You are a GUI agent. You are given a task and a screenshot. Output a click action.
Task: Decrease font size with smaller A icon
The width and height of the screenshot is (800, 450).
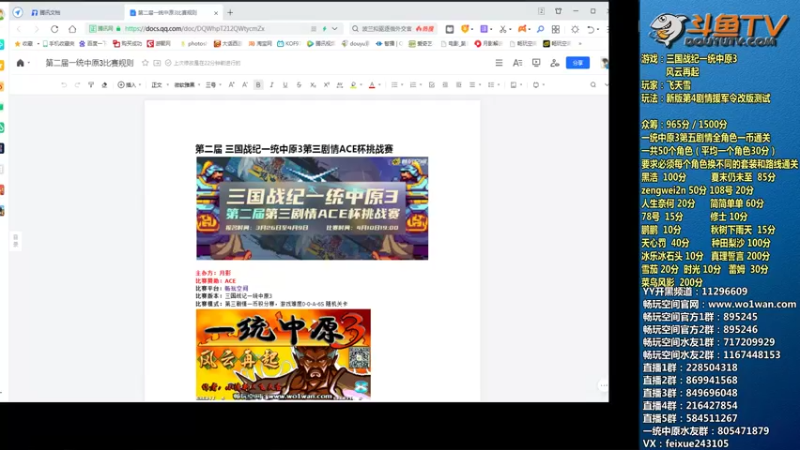244,85
